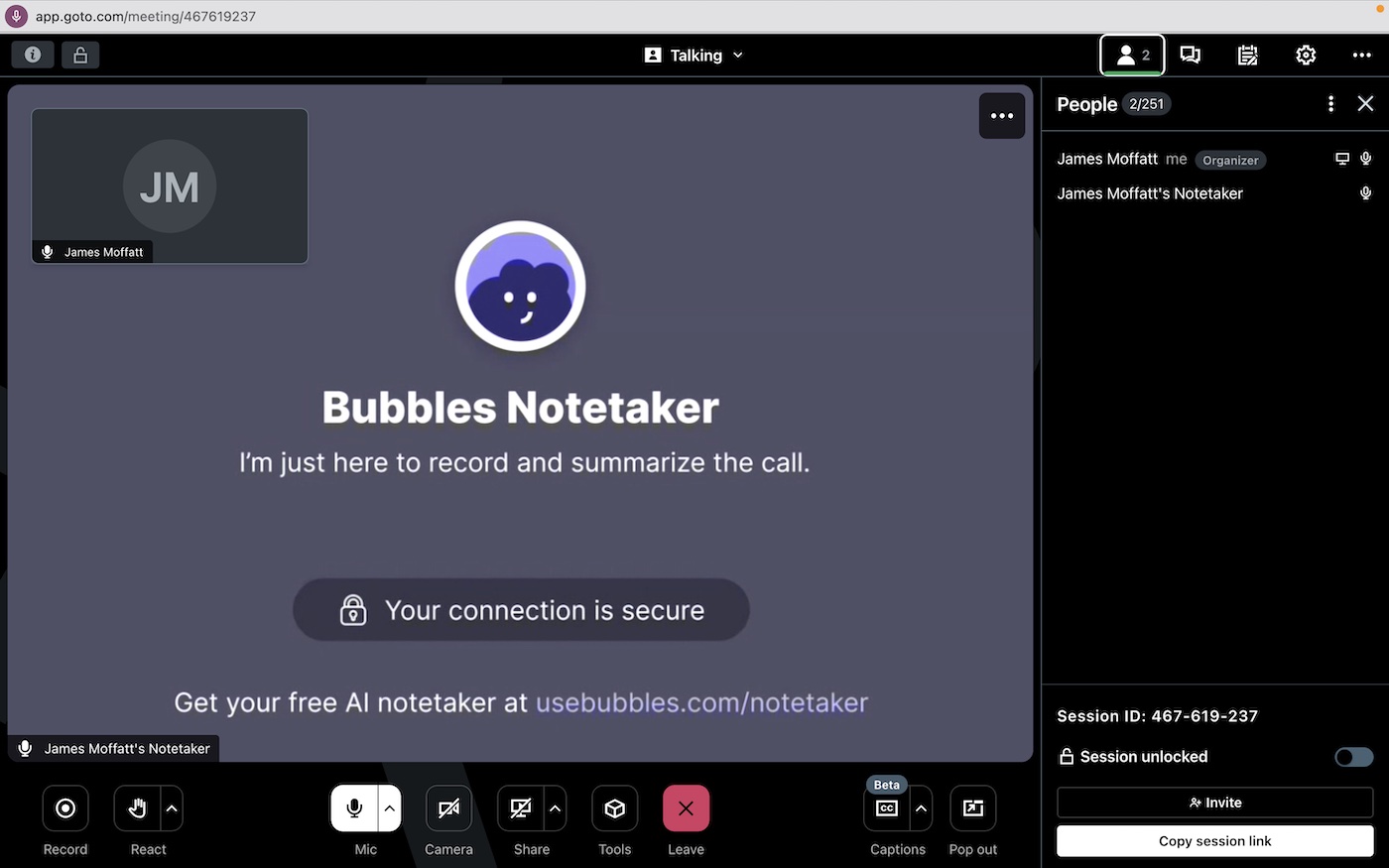
Task: Click the Share screen button
Action: (x=520, y=808)
